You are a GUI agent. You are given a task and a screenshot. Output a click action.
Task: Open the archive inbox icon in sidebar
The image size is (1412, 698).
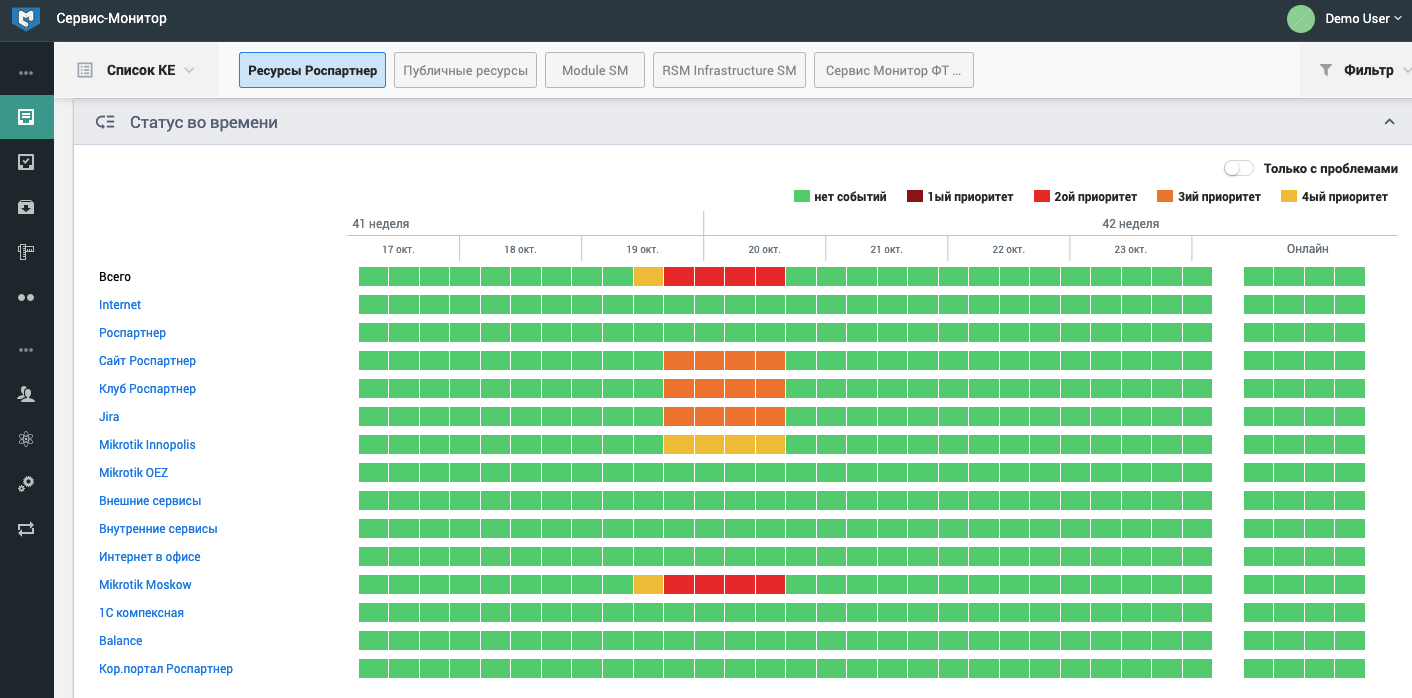[x=27, y=206]
